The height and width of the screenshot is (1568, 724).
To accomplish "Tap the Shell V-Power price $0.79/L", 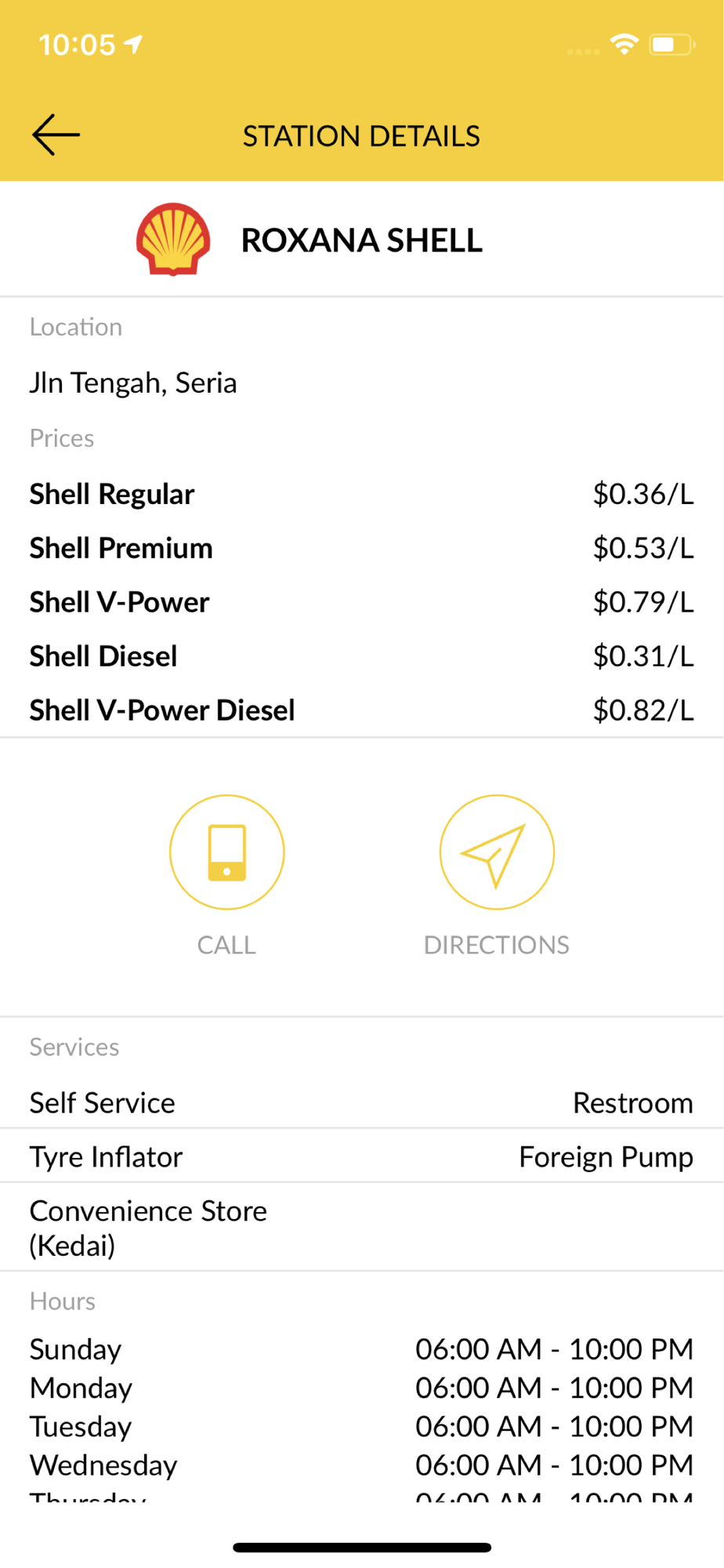I will click(x=643, y=602).
